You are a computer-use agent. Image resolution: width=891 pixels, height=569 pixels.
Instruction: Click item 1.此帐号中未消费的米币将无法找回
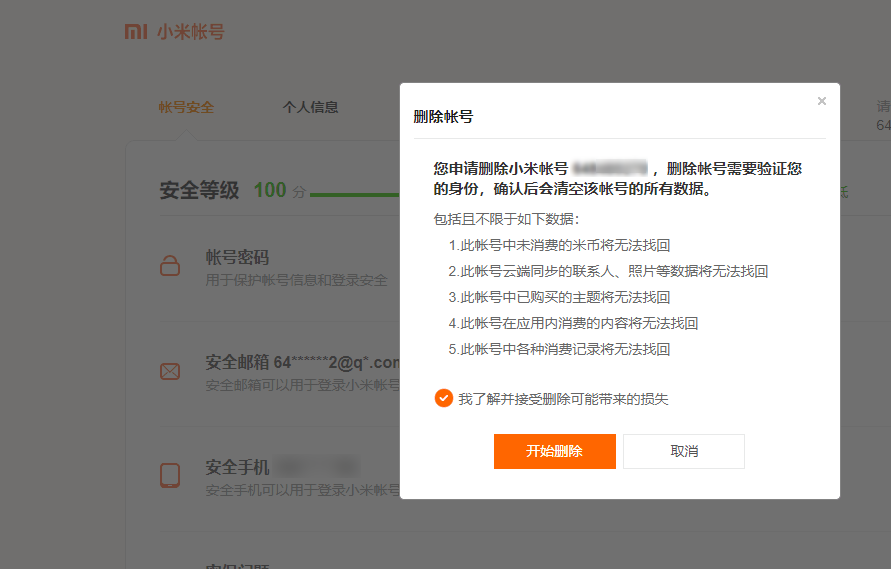[x=559, y=245]
